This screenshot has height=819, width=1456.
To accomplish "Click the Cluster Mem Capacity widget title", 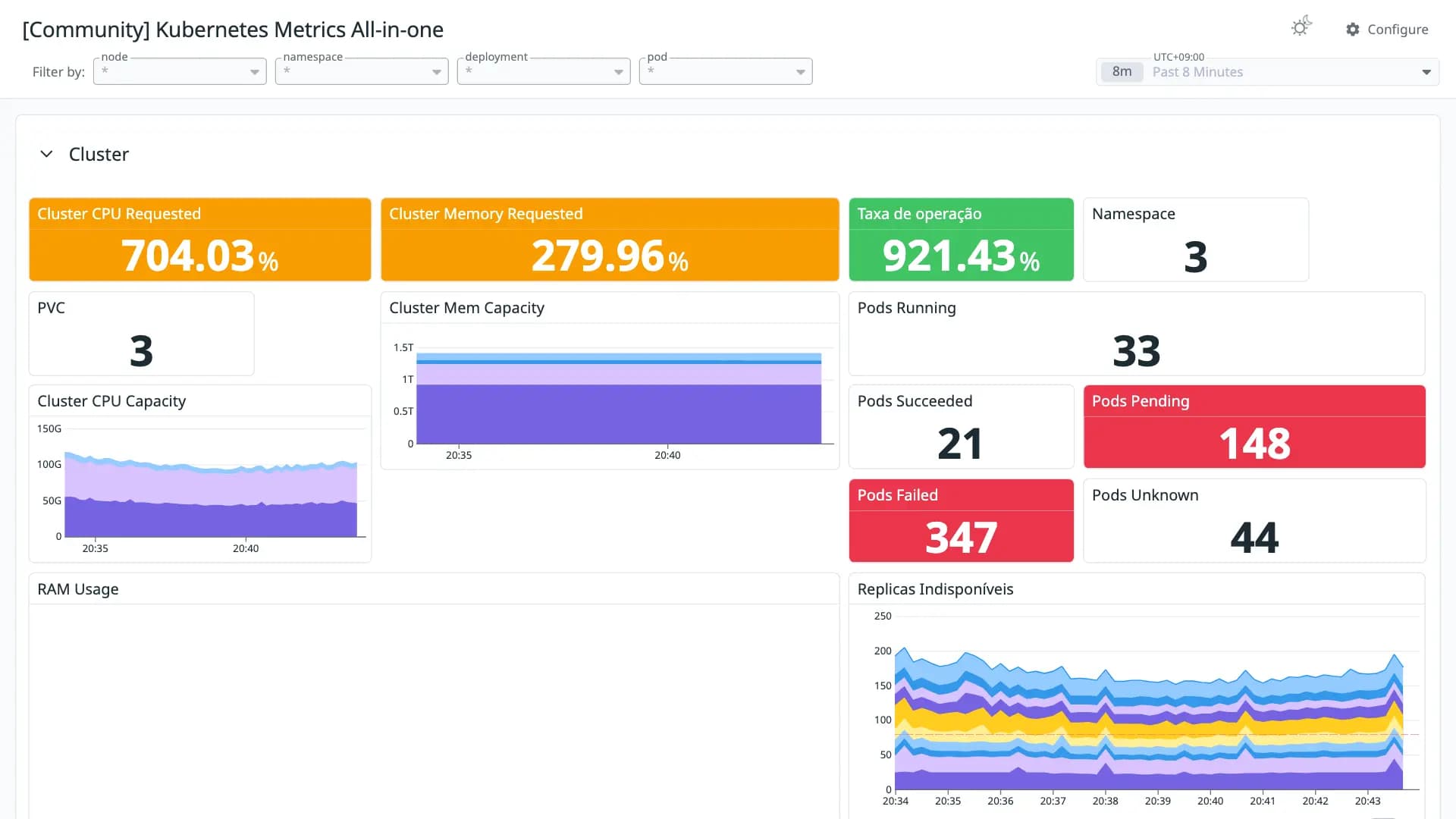I will click(466, 308).
